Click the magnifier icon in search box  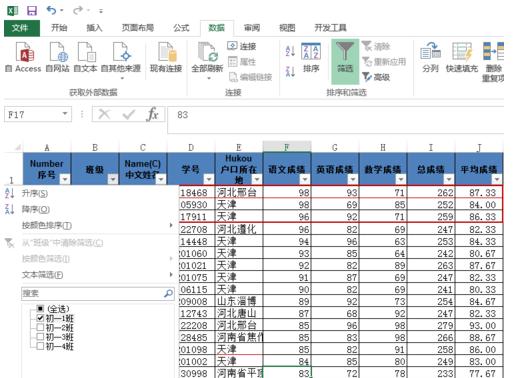[x=169, y=293]
